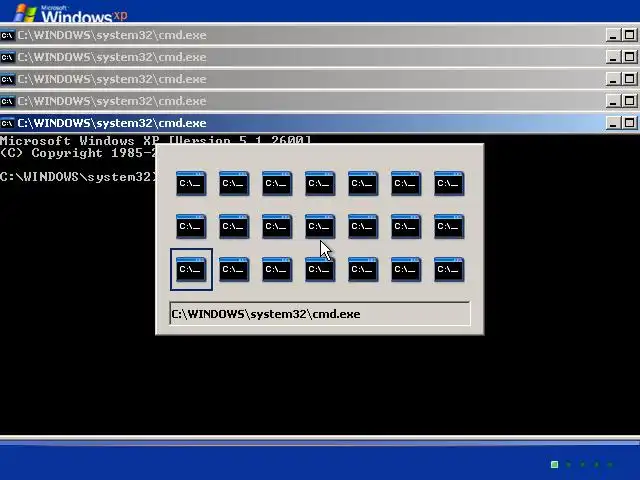The height and width of the screenshot is (480, 640).
Task: Pick third cmd icon in switcher's top row
Action: click(x=277, y=183)
